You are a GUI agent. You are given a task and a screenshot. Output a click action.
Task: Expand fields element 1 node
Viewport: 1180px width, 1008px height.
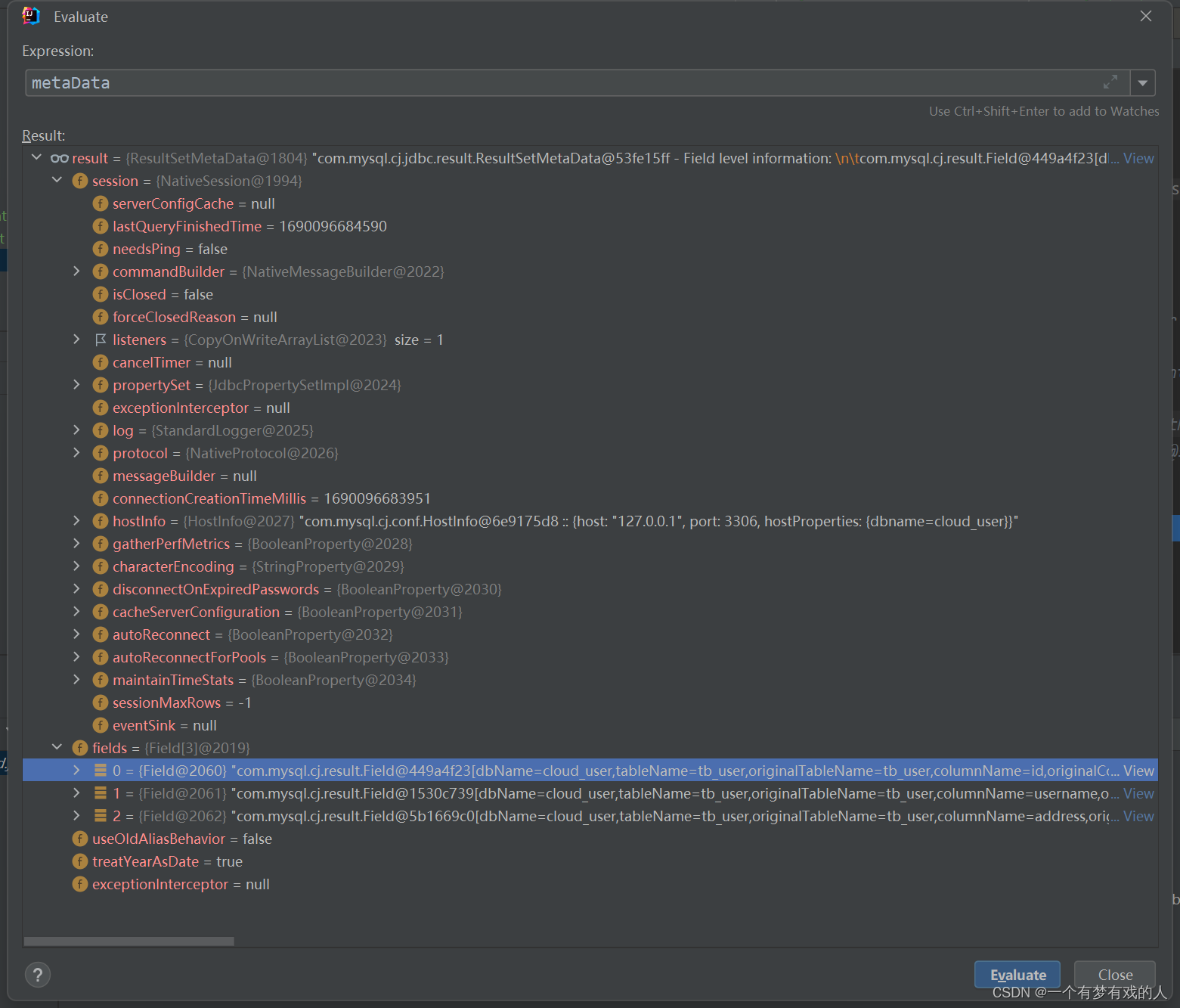click(x=76, y=792)
